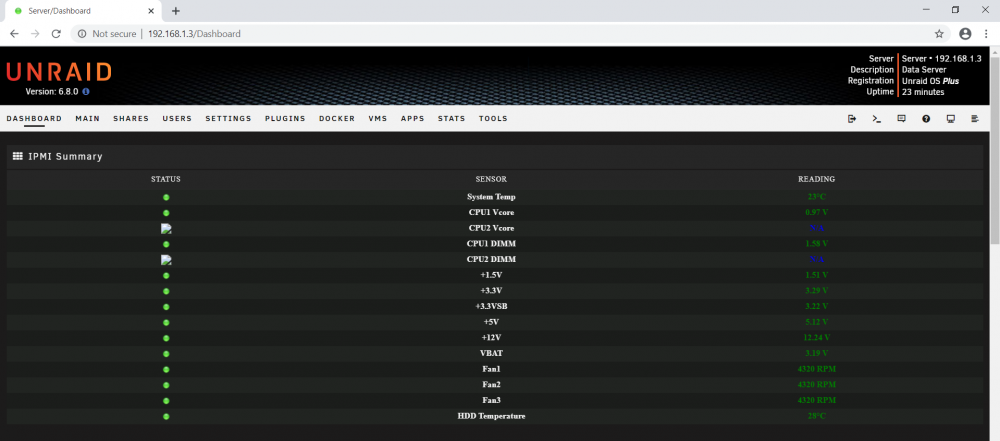This screenshot has height=441, width=1000.
Task: Click the CPU1 Vcore sensor name
Action: 491,213
